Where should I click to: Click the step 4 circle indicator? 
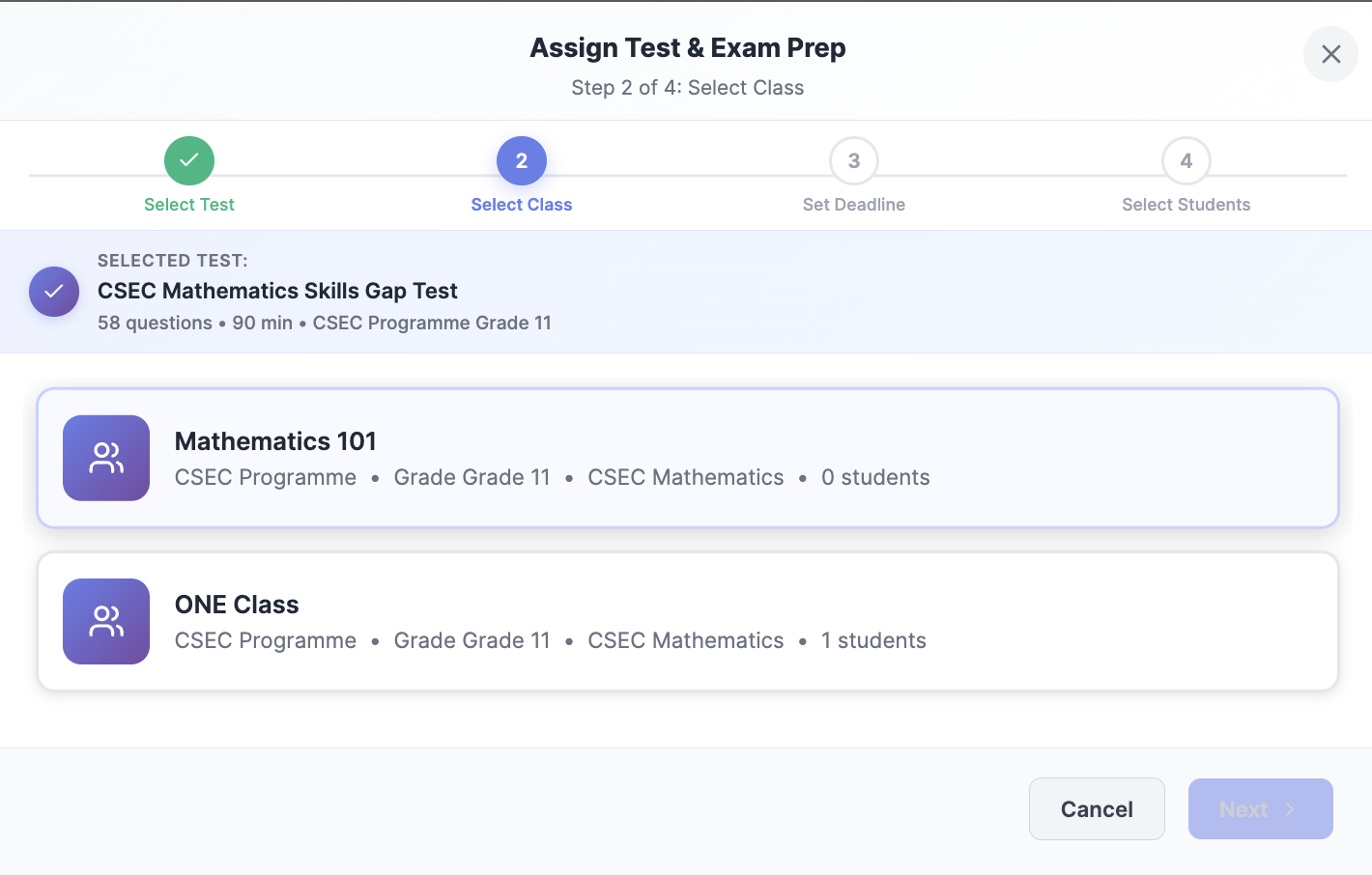point(1186,160)
